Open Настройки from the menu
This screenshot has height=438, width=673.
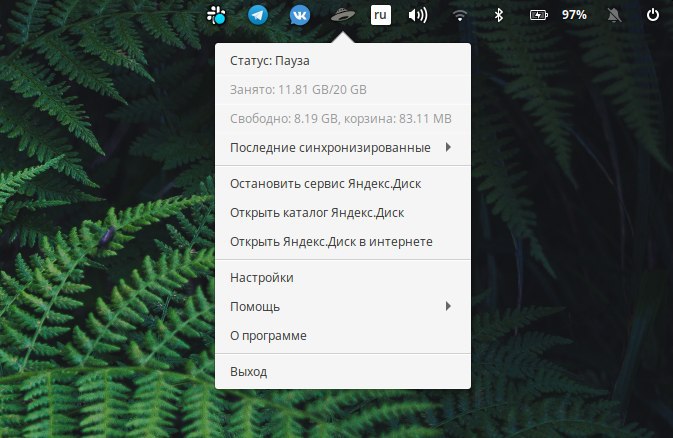343,278
